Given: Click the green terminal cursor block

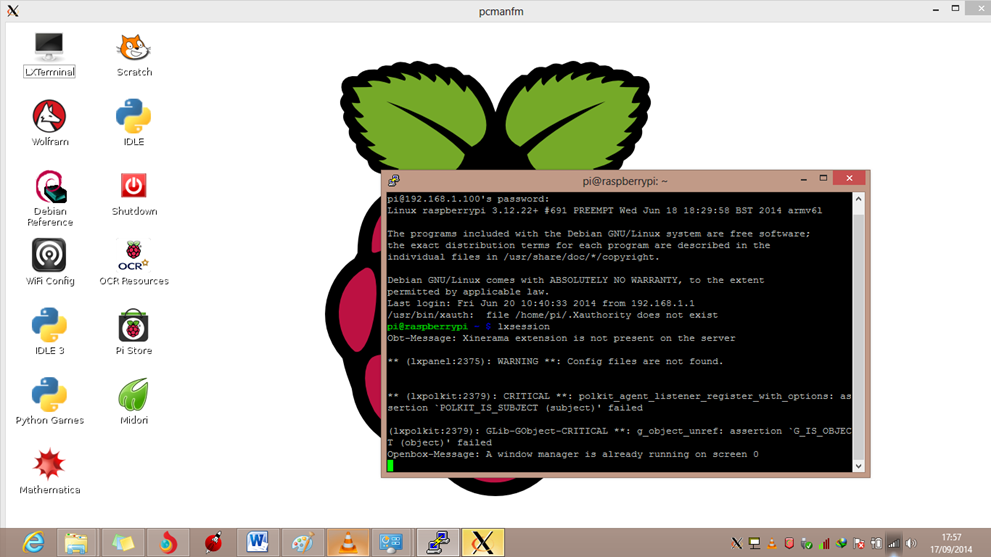Looking at the screenshot, I should pyautogui.click(x=390, y=465).
